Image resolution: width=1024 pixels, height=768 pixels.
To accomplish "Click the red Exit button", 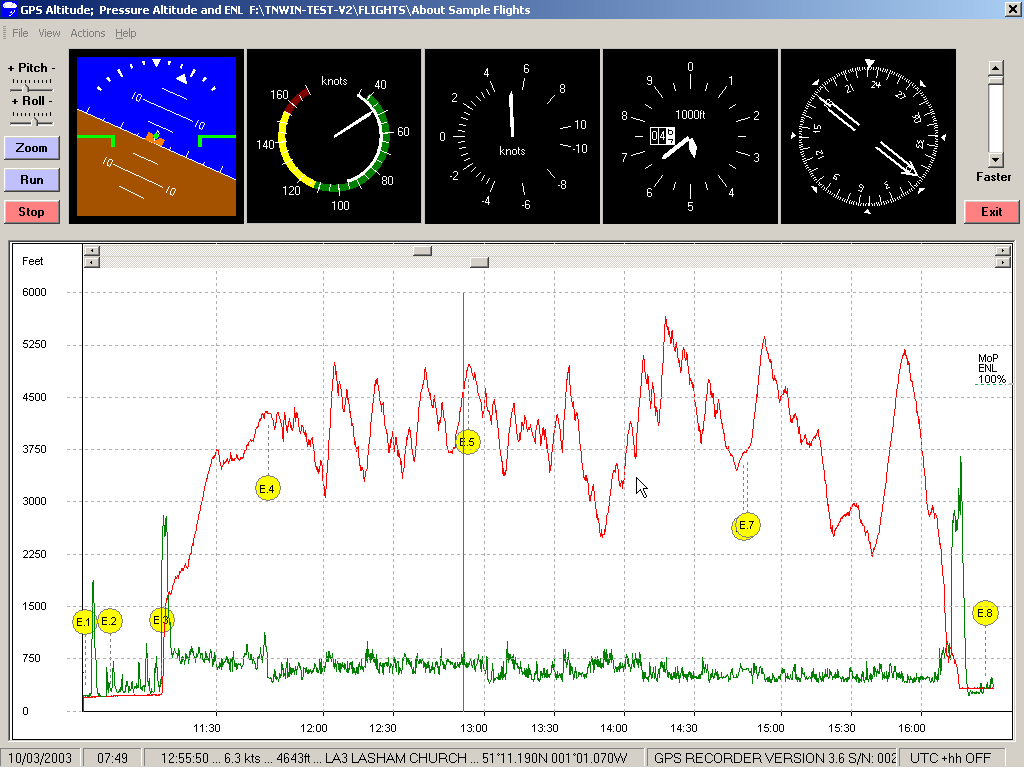I will (x=991, y=212).
